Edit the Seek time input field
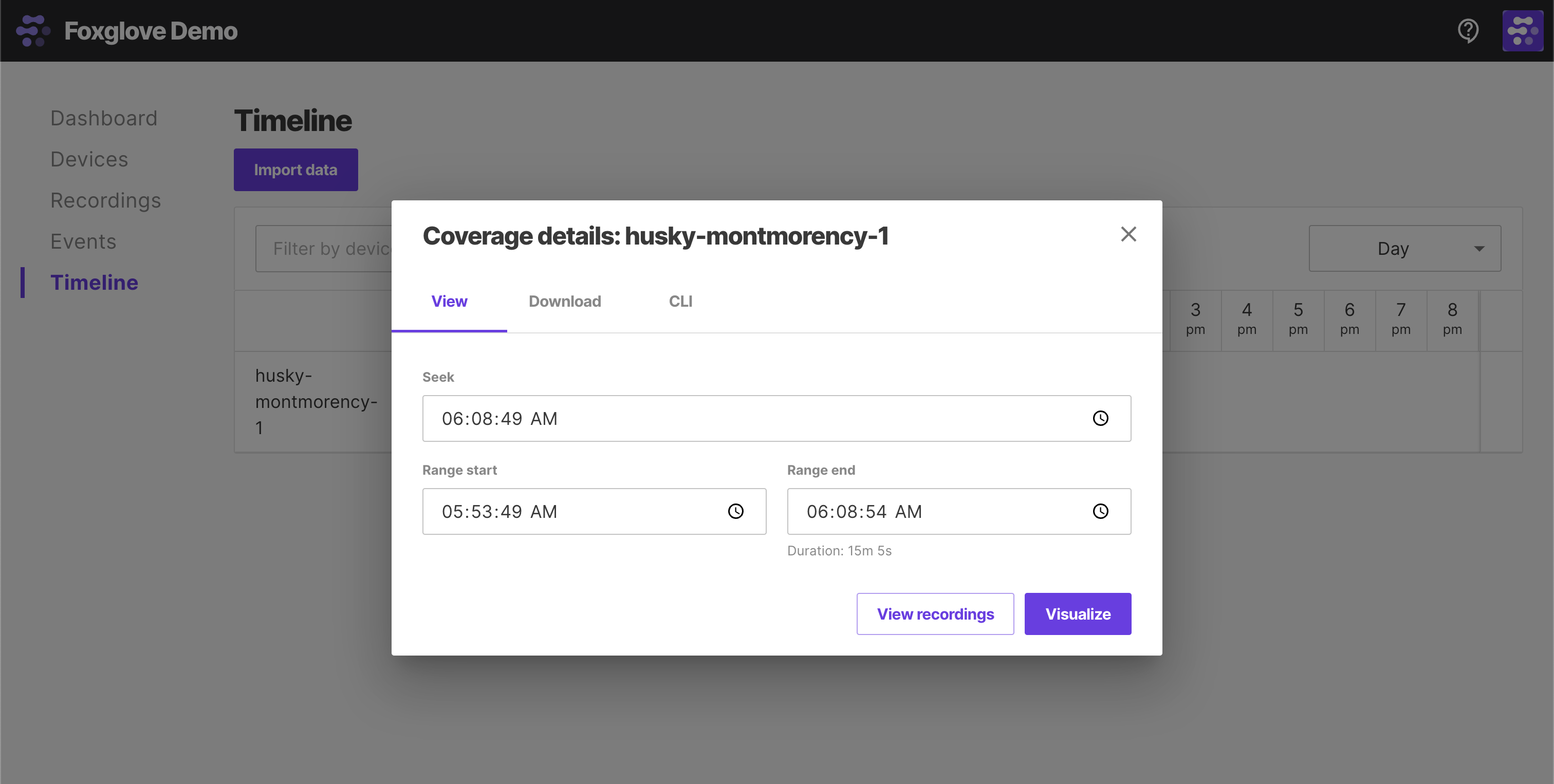Image resolution: width=1554 pixels, height=784 pixels. click(x=778, y=418)
